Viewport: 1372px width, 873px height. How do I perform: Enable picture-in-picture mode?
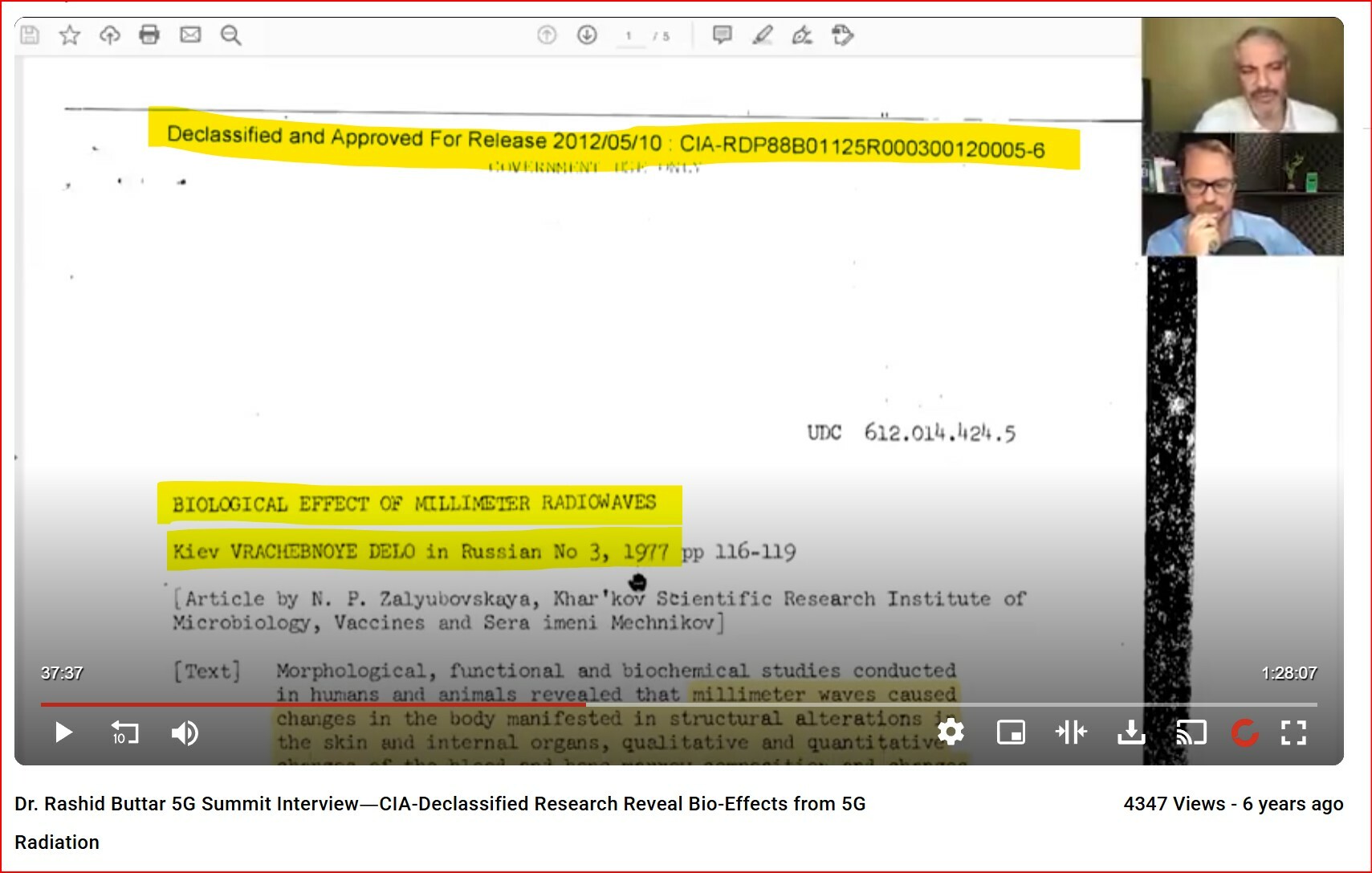pos(1011,732)
